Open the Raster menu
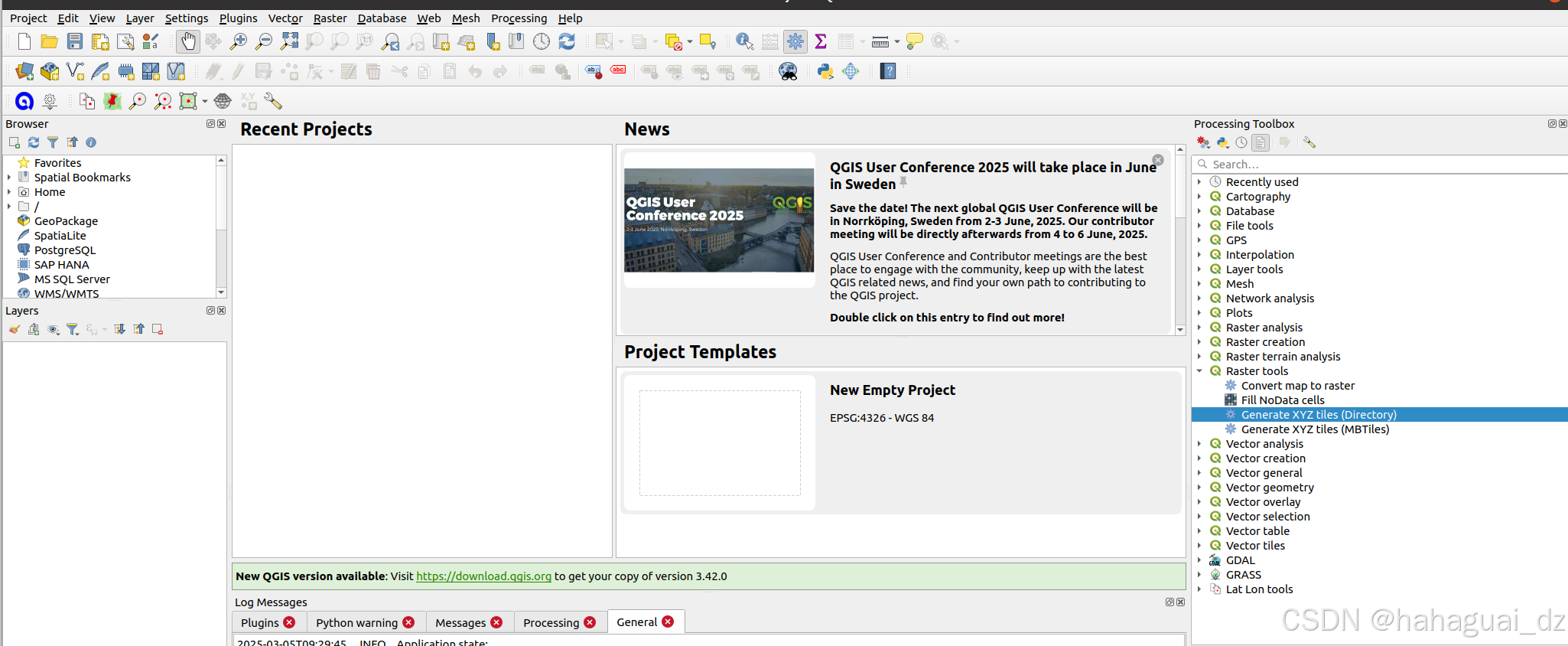 coord(330,18)
